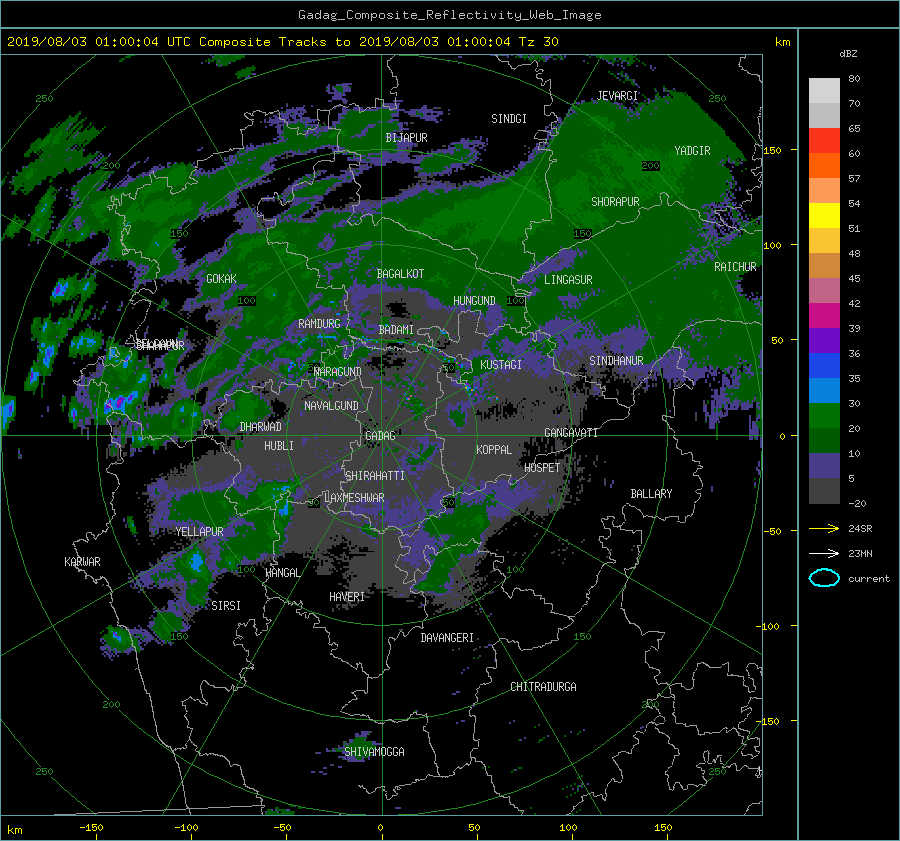Click the SHORAPUR city label
The image size is (900, 841).
pyautogui.click(x=615, y=201)
